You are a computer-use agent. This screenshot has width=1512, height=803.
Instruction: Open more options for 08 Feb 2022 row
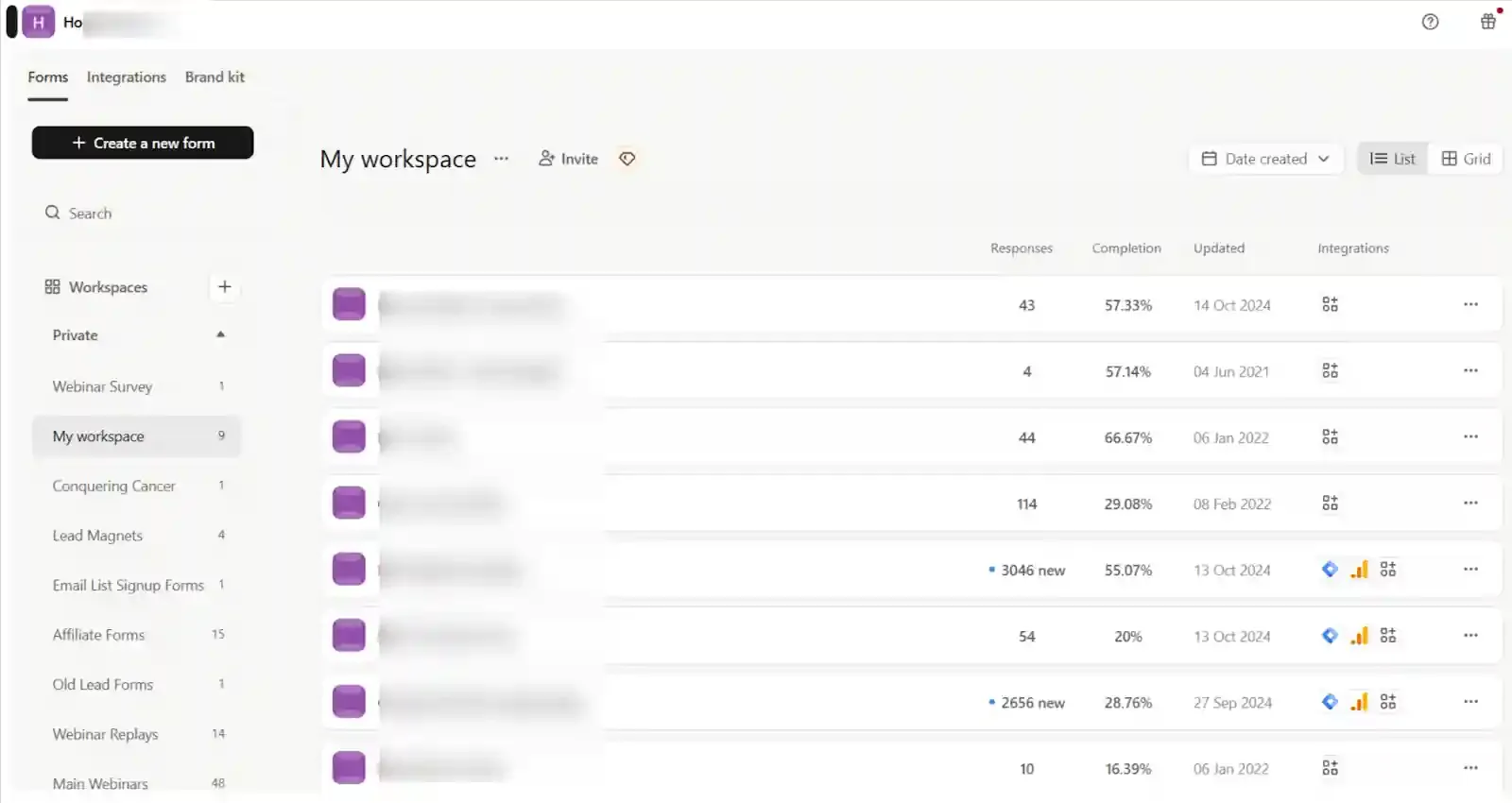click(1470, 503)
